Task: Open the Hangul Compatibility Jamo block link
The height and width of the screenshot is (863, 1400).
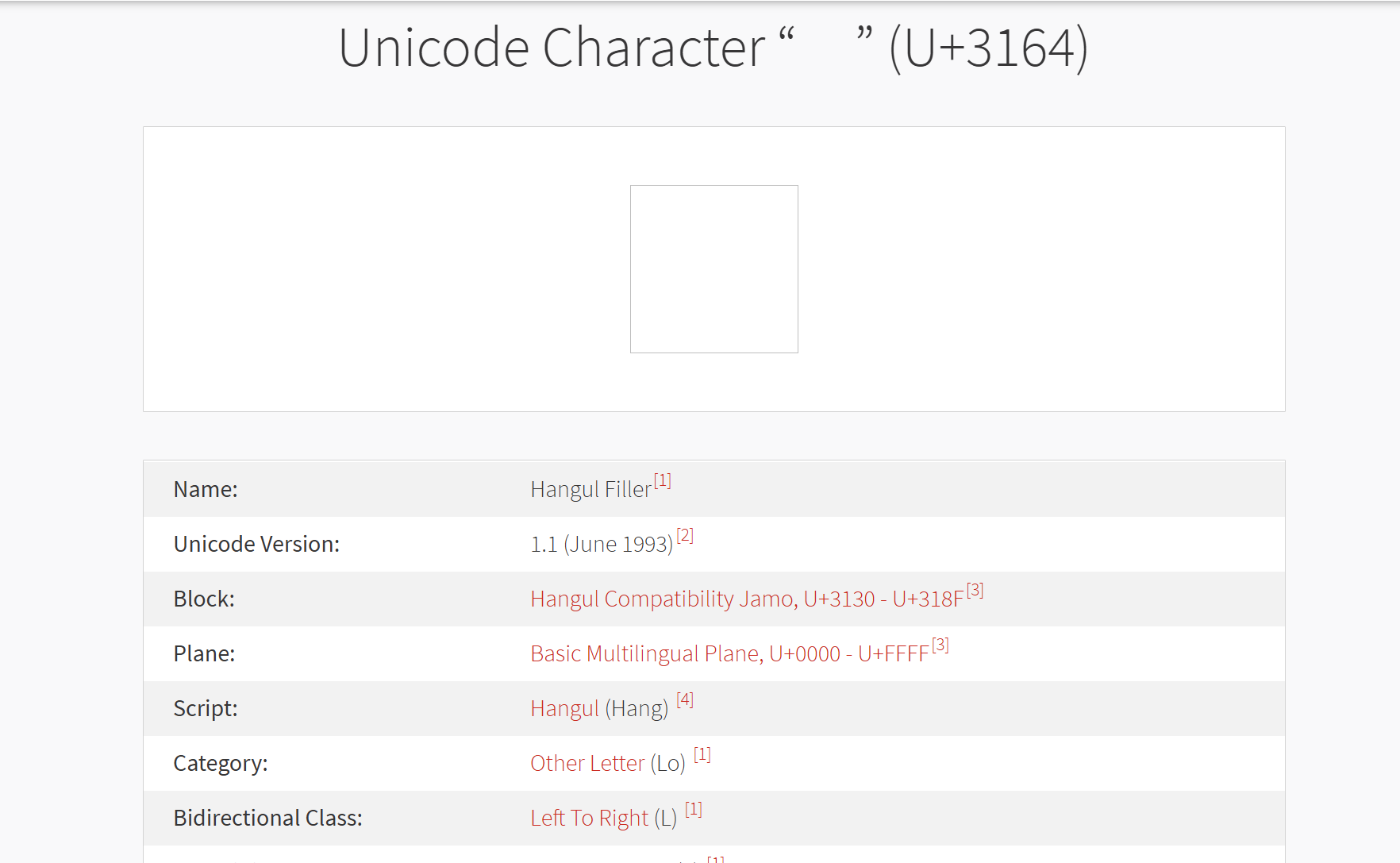Action: [747, 599]
